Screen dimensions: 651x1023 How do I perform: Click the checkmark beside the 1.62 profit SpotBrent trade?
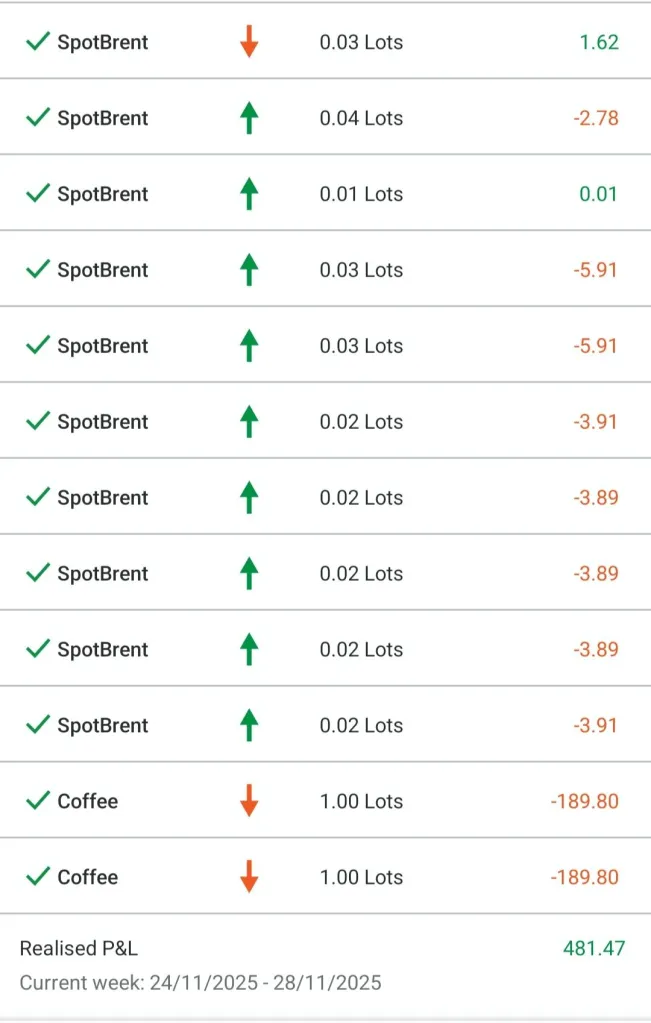(x=38, y=42)
